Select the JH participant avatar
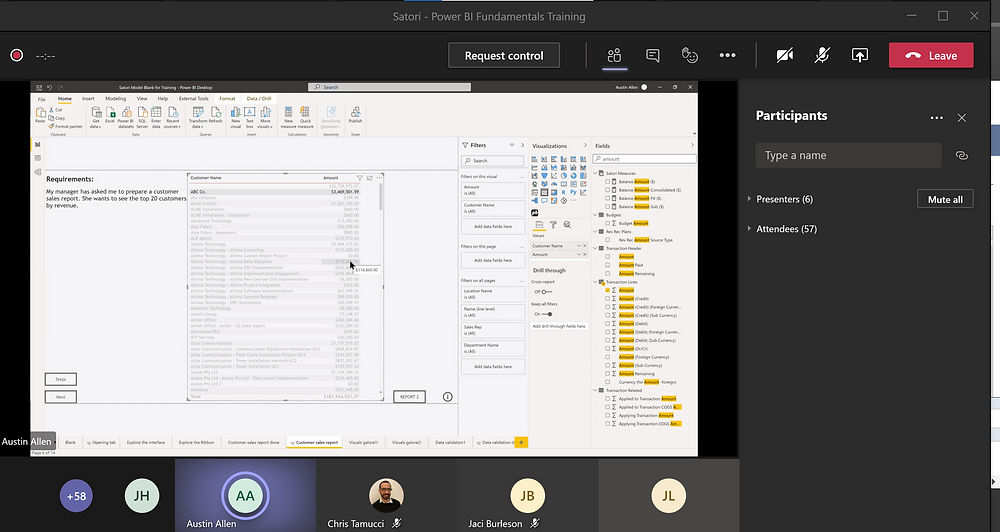Screen dimensions: 1000x532 [142, 496]
